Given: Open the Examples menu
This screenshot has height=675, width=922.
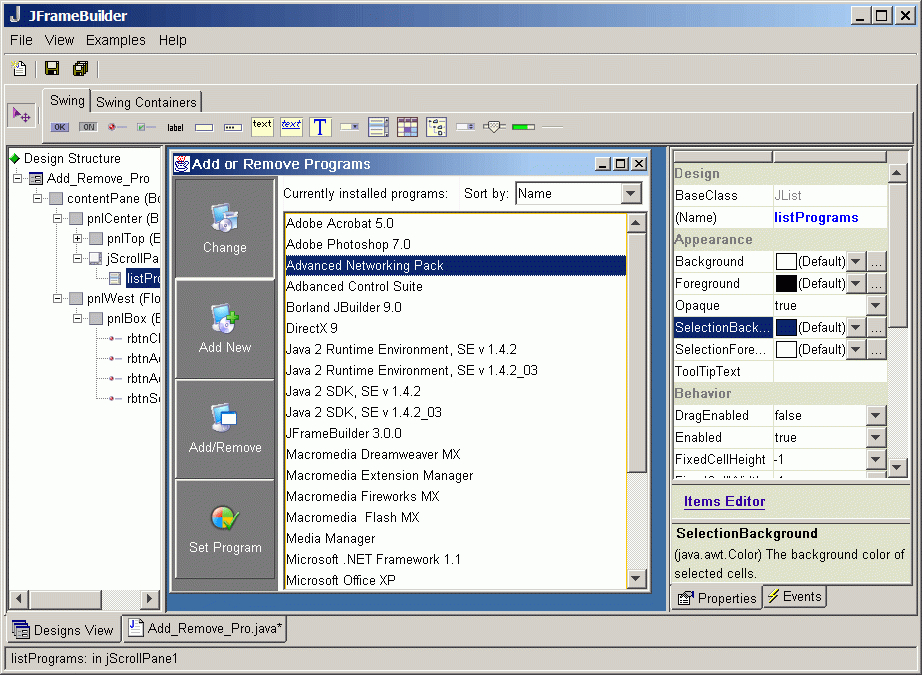Looking at the screenshot, I should [116, 40].
